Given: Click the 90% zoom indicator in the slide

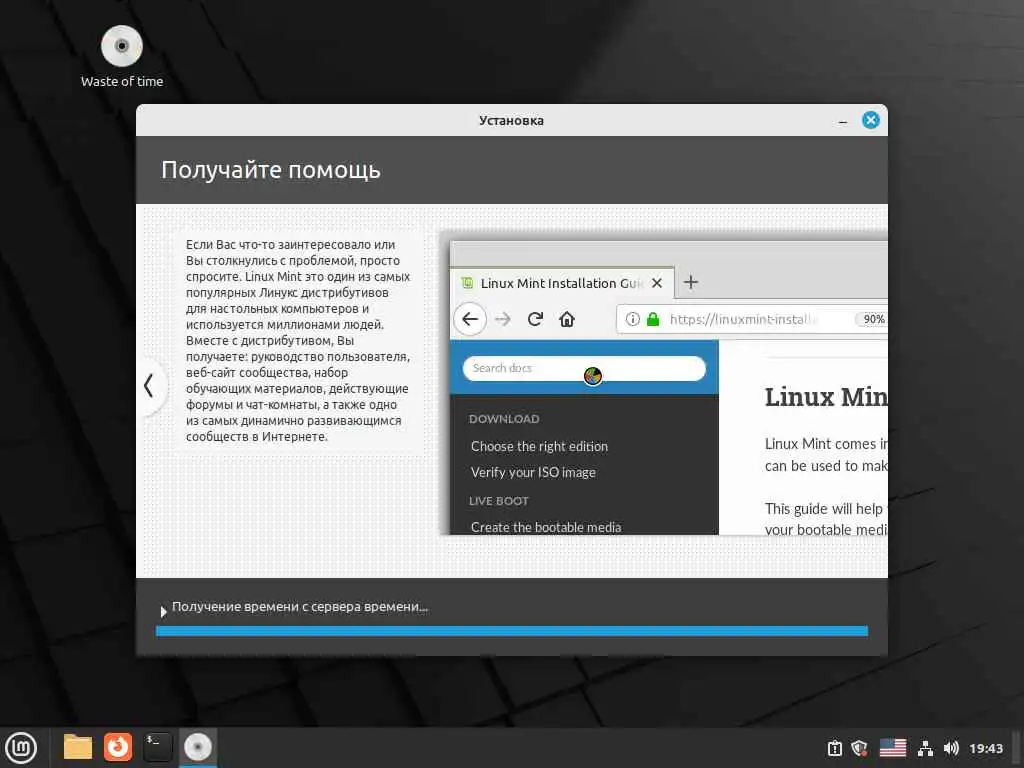Looking at the screenshot, I should point(873,319).
